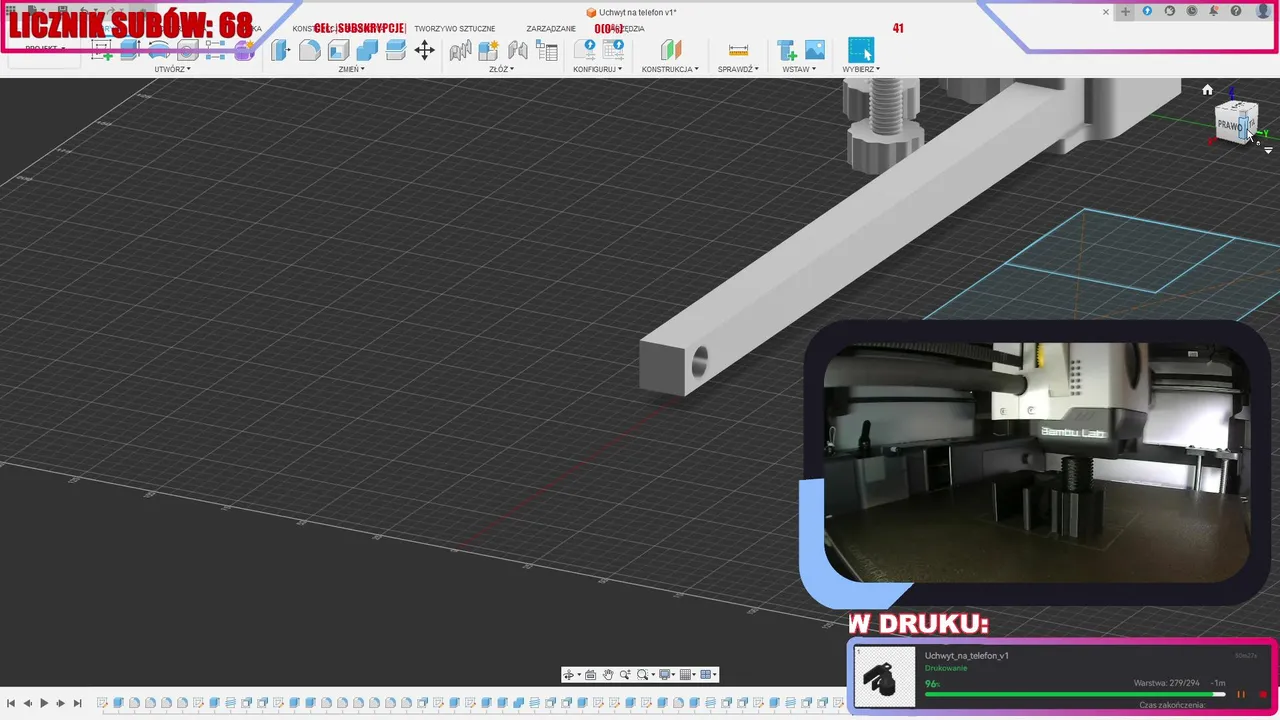This screenshot has width=1280, height=720.
Task: Click the blue extensions/update icon in title bar
Action: pos(1147,11)
